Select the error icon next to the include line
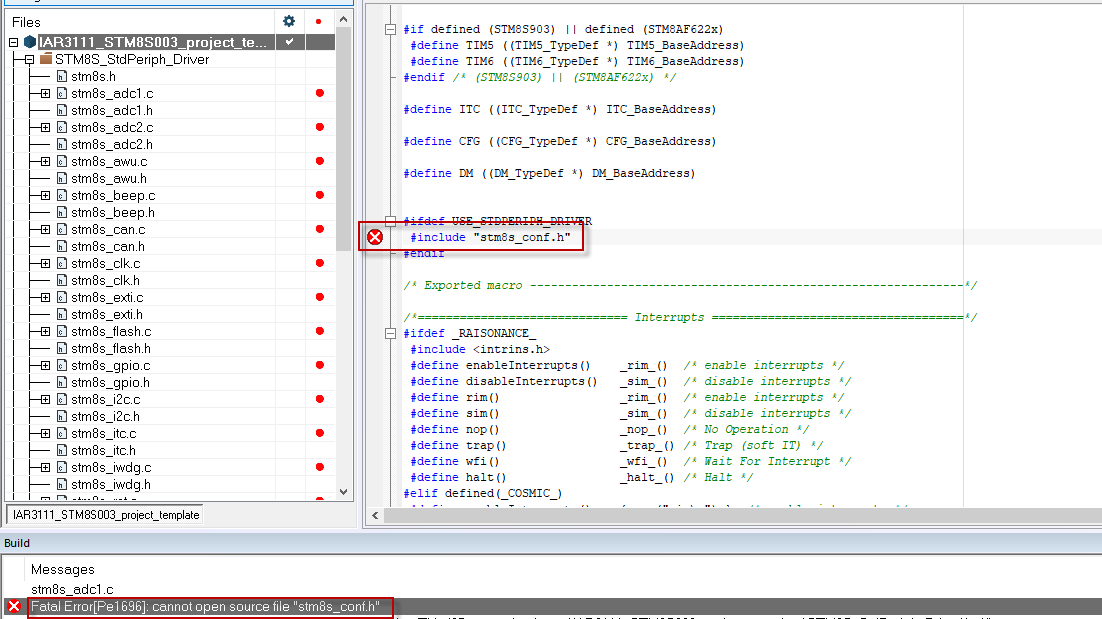Viewport: 1102px width, 619px height. click(375, 236)
